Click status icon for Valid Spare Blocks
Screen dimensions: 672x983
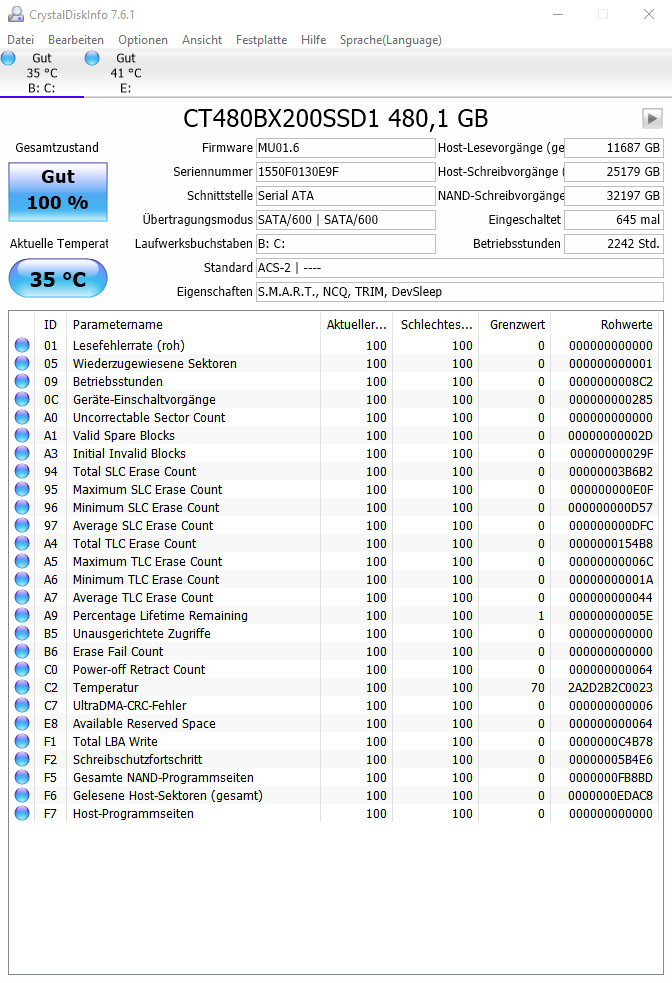point(22,435)
